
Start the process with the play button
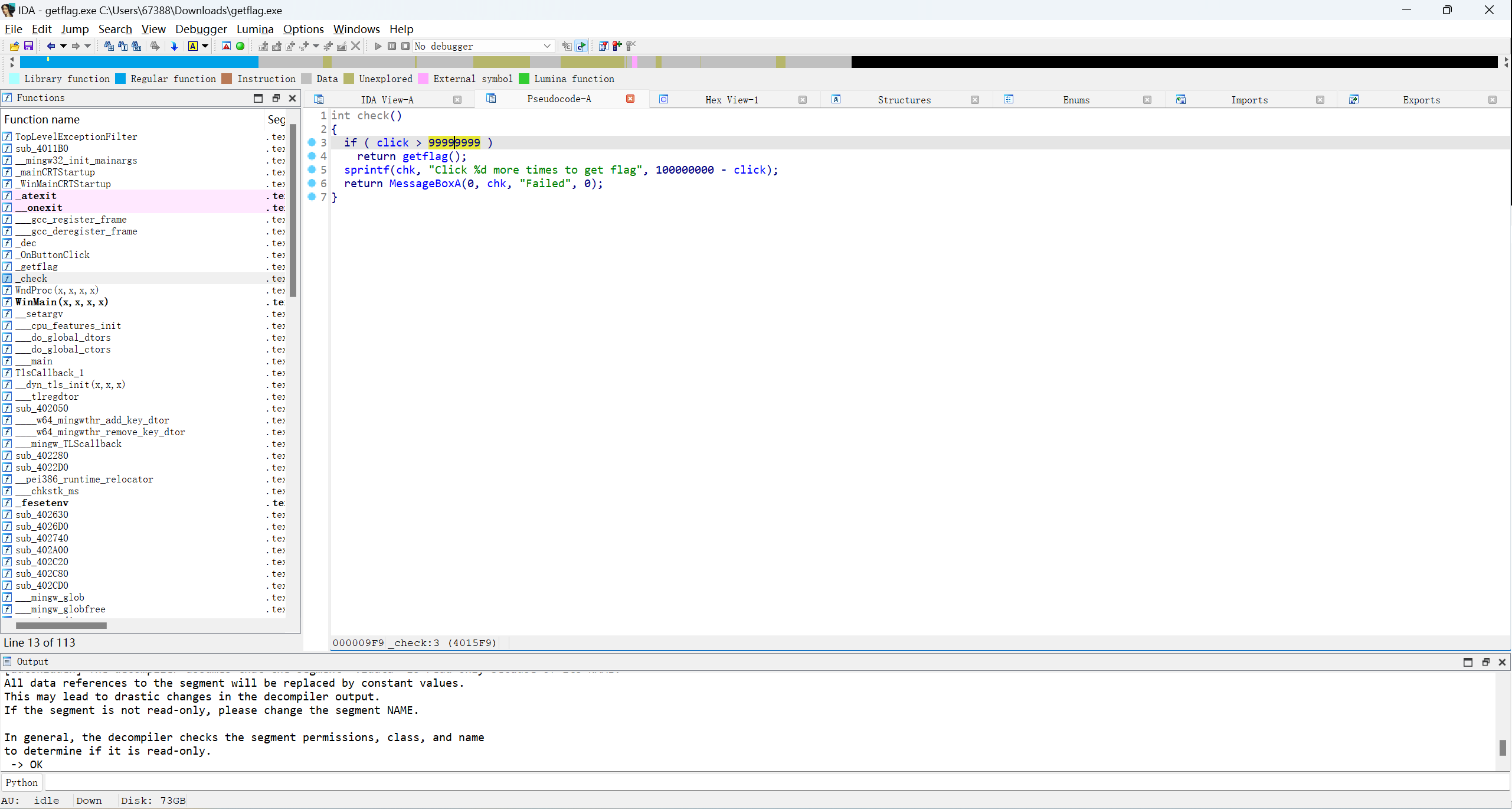pos(378,46)
